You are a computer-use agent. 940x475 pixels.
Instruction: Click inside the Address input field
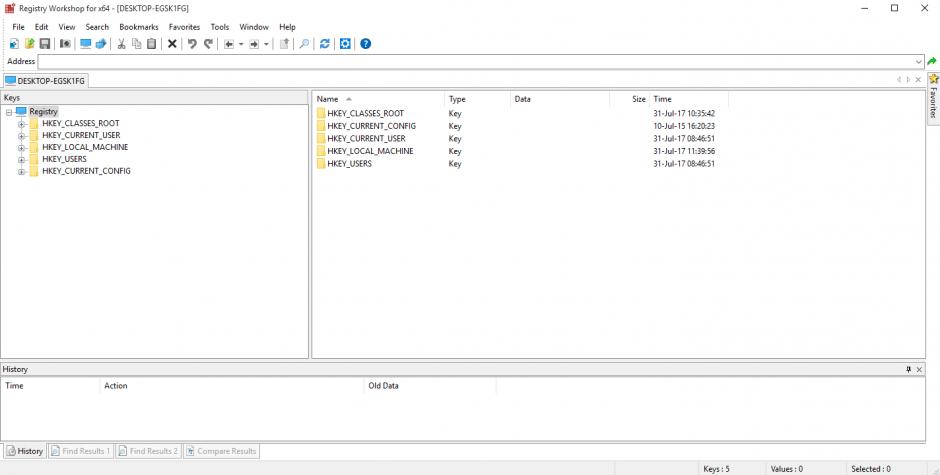(x=475, y=61)
